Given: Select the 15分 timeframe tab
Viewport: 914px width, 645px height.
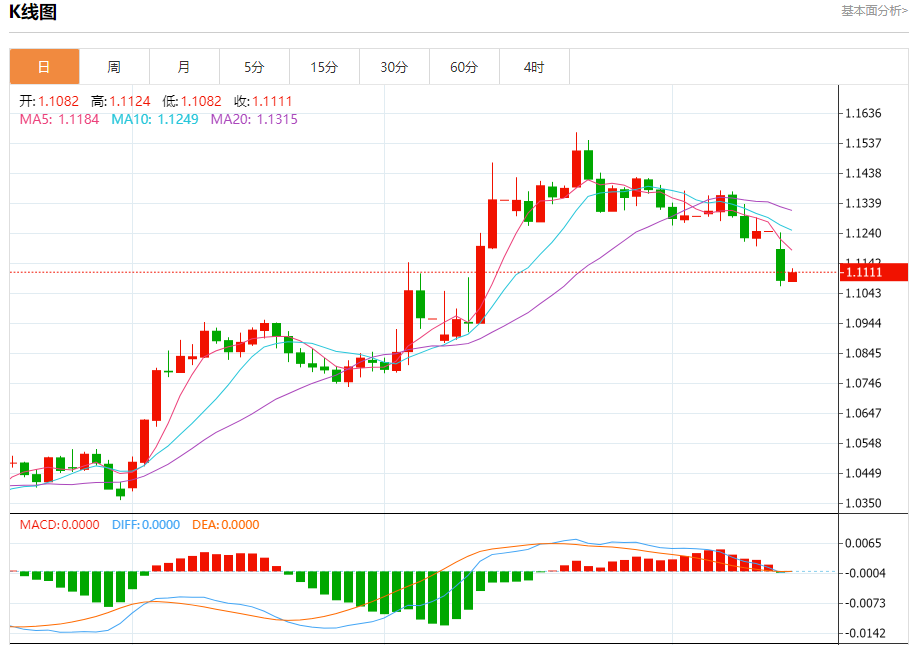Looking at the screenshot, I should point(324,67).
